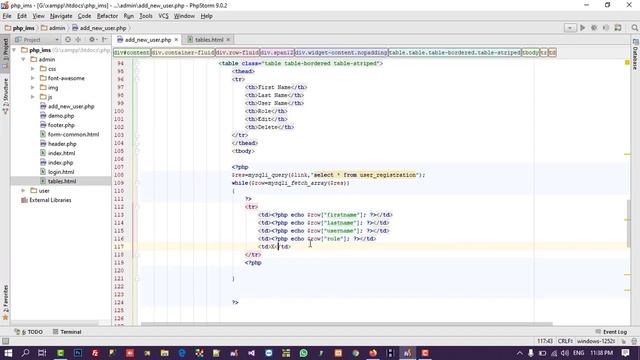Screen dimensions: 640x360
Task: Open the Refactor menu
Action: 107,16
